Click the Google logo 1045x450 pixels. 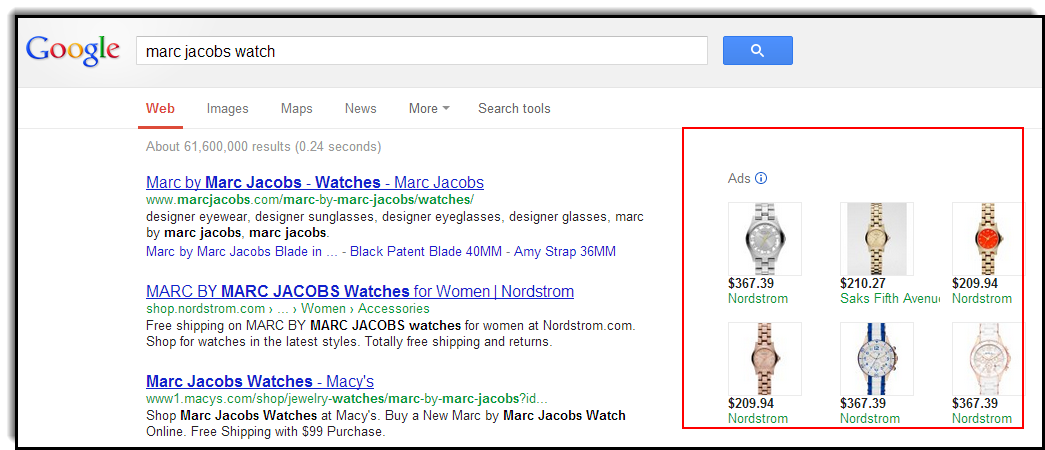pos(73,51)
